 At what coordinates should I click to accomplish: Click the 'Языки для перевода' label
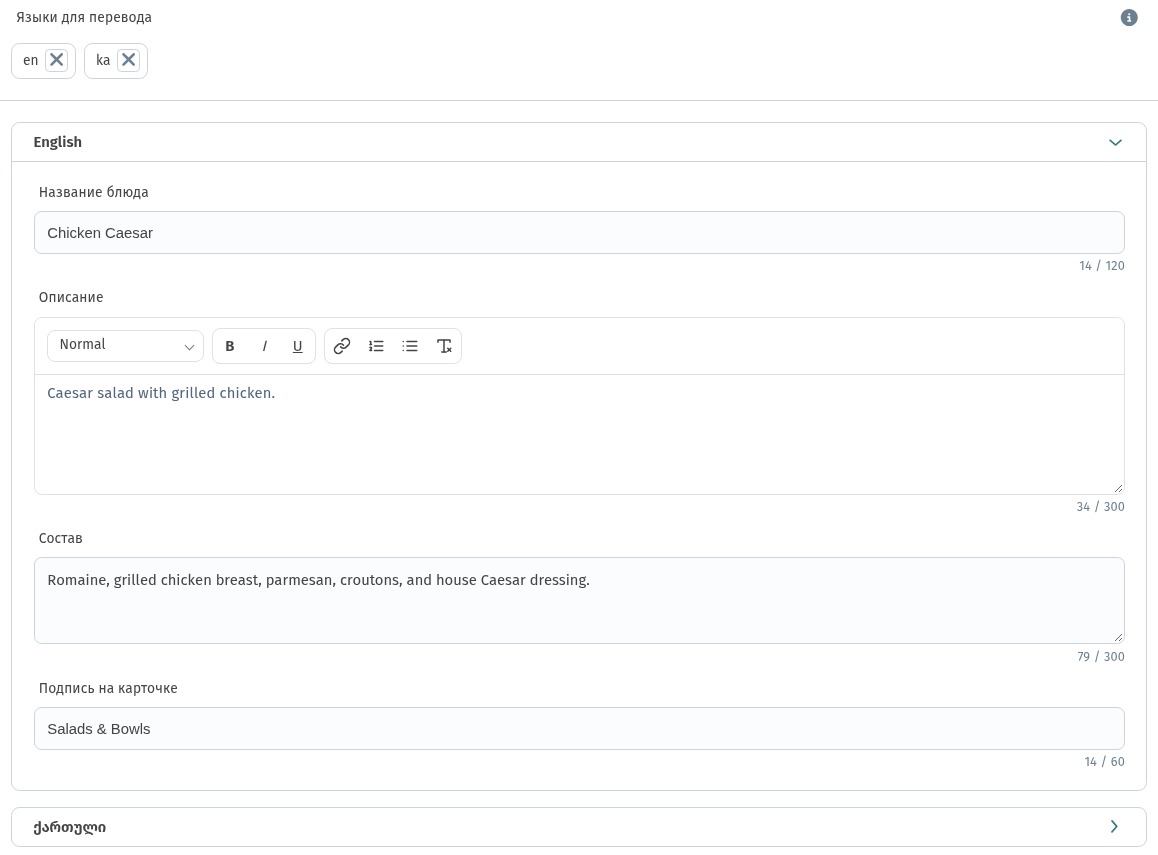coord(84,17)
